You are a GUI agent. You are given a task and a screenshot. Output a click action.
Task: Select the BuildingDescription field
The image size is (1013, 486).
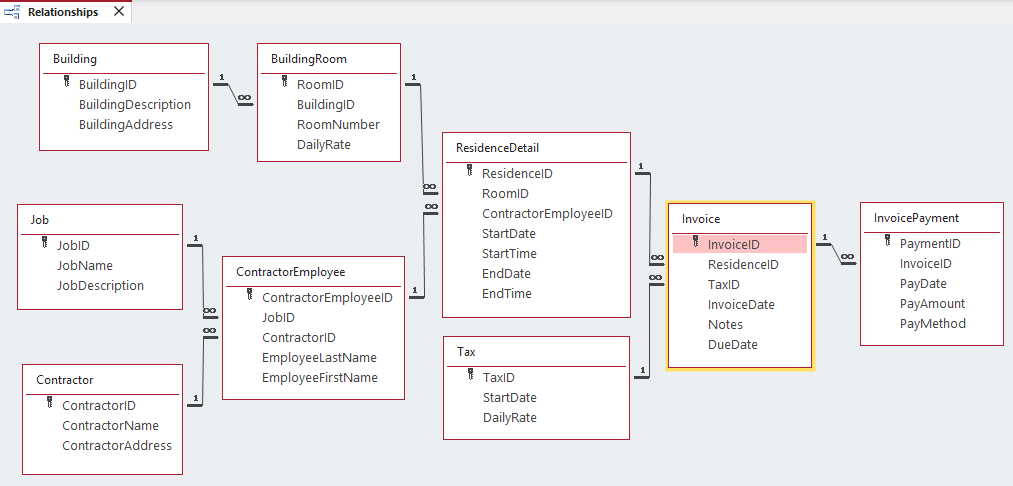coord(135,105)
